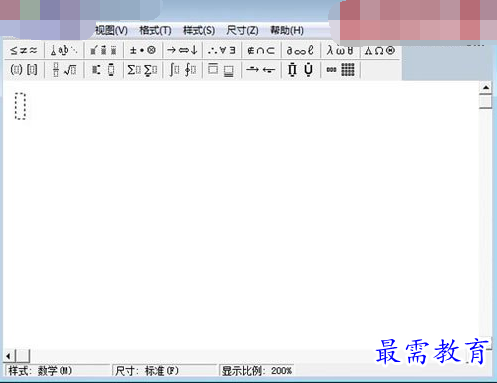The height and width of the screenshot is (383, 497).
Task: Open the integral templates palette (∫)
Action: click(182, 70)
